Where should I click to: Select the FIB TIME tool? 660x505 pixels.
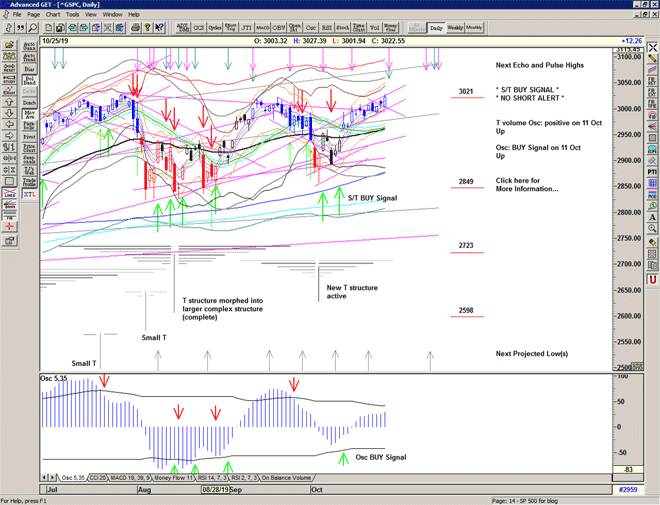click(652, 104)
